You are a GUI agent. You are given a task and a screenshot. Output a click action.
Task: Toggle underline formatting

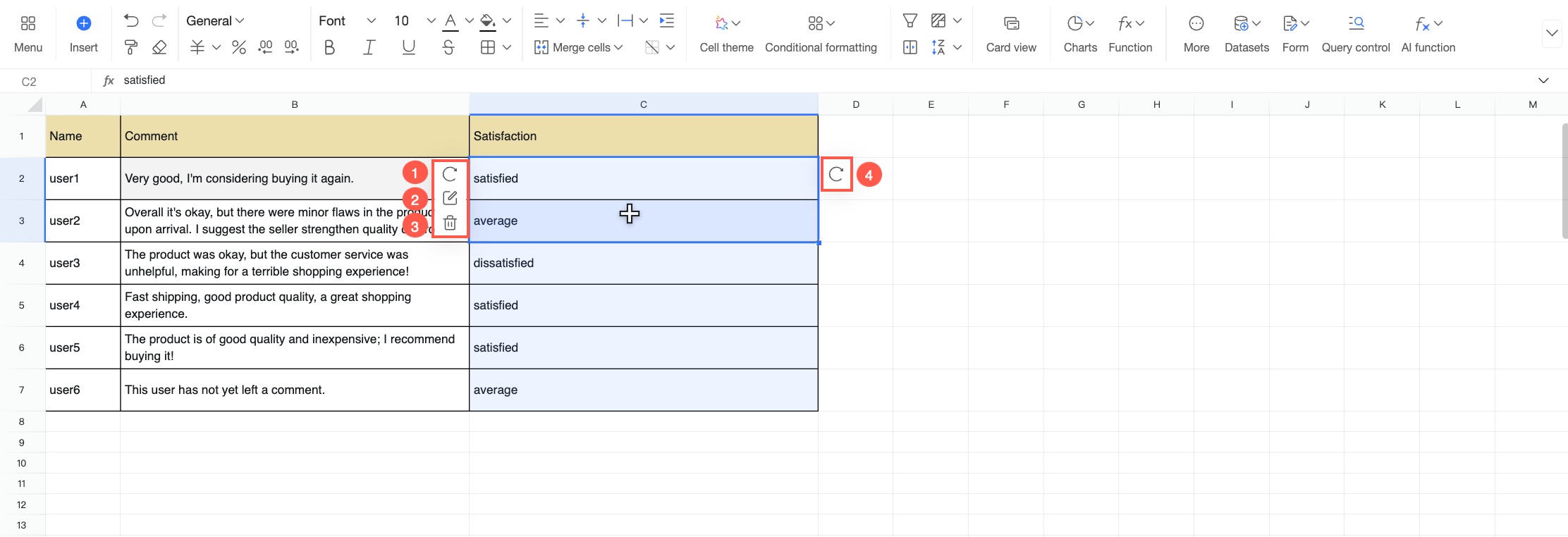tap(408, 47)
